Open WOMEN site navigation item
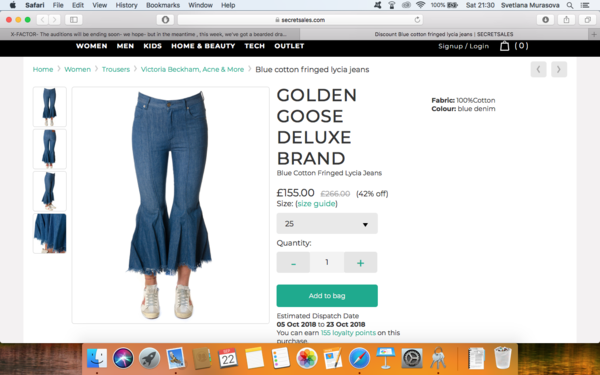This screenshot has height=375, width=600. [x=91, y=46]
